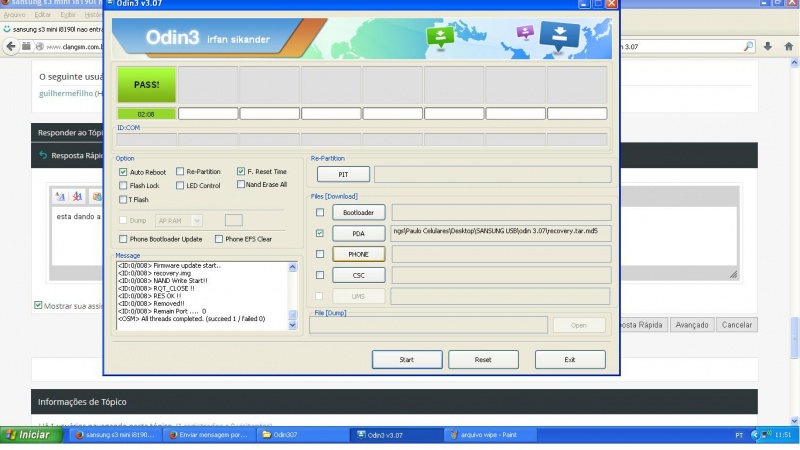The width and height of the screenshot is (800, 450).
Task: Open the Editar menu in browser
Action: 42,15
